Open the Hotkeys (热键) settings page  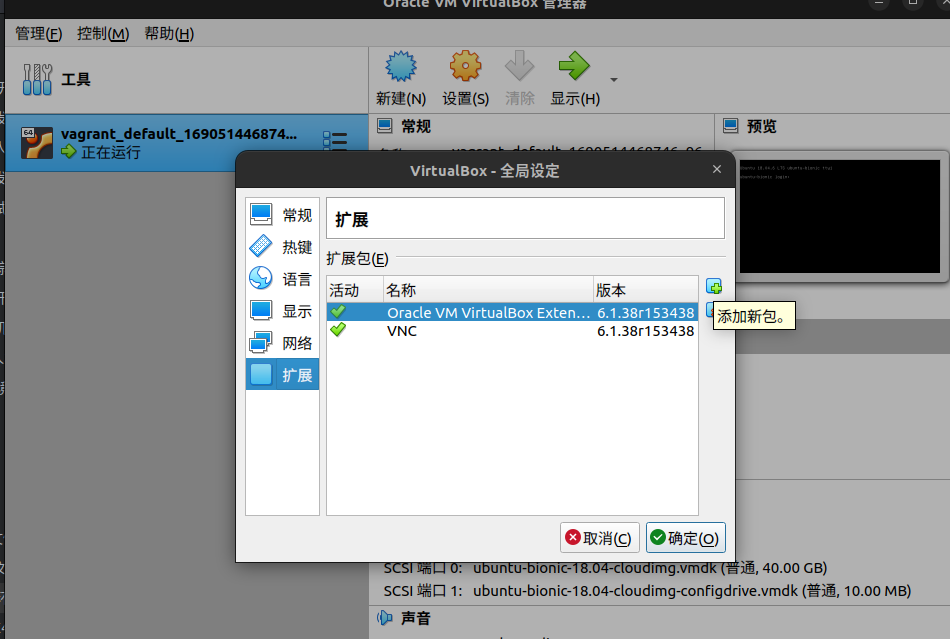point(282,247)
